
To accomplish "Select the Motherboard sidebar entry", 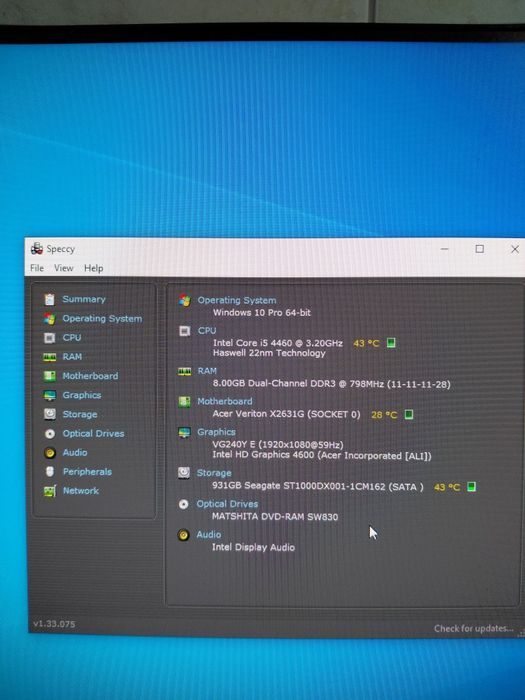I will click(90, 376).
